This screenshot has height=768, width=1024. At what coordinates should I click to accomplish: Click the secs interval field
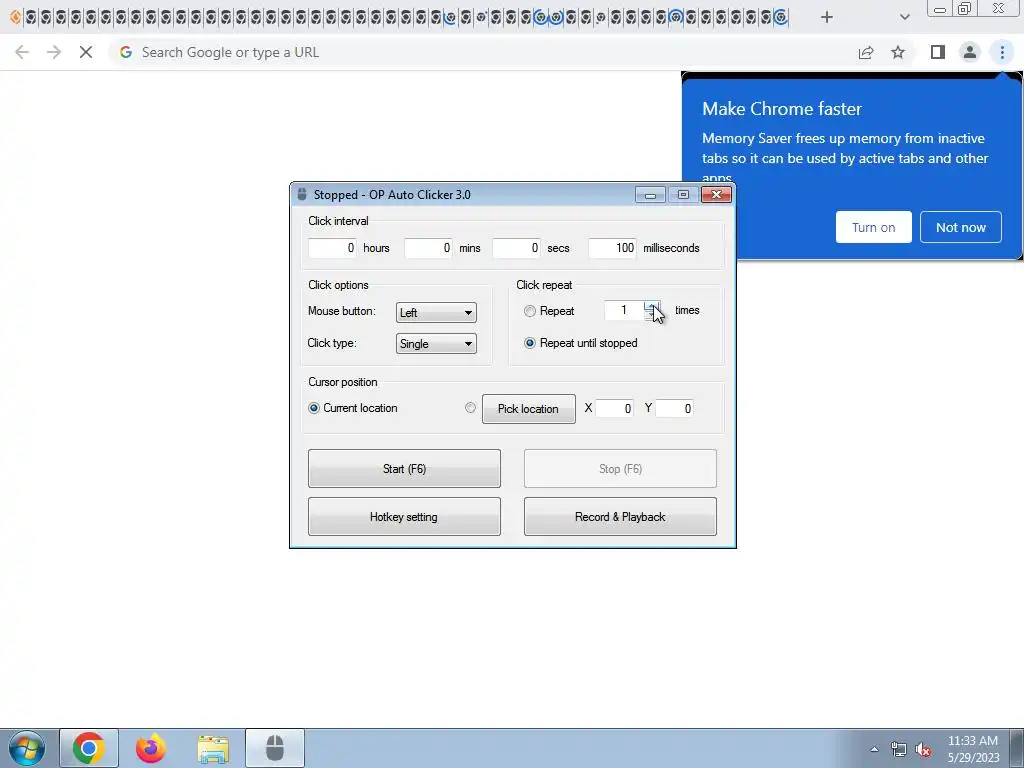pyautogui.click(x=516, y=248)
